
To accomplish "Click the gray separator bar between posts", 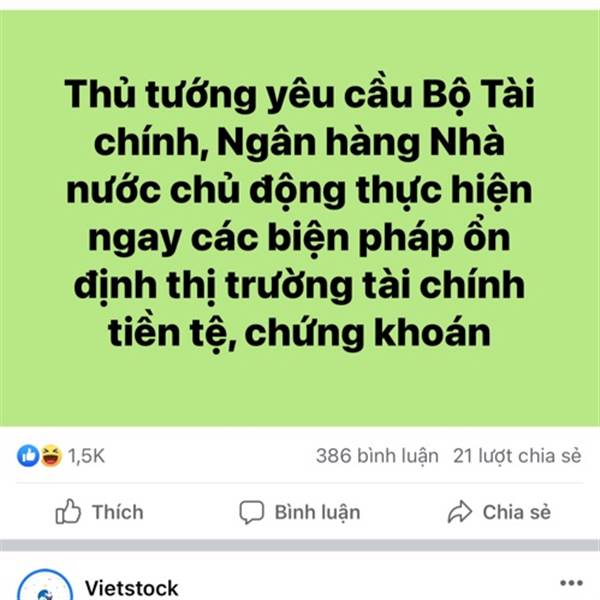I will pos(300,545).
